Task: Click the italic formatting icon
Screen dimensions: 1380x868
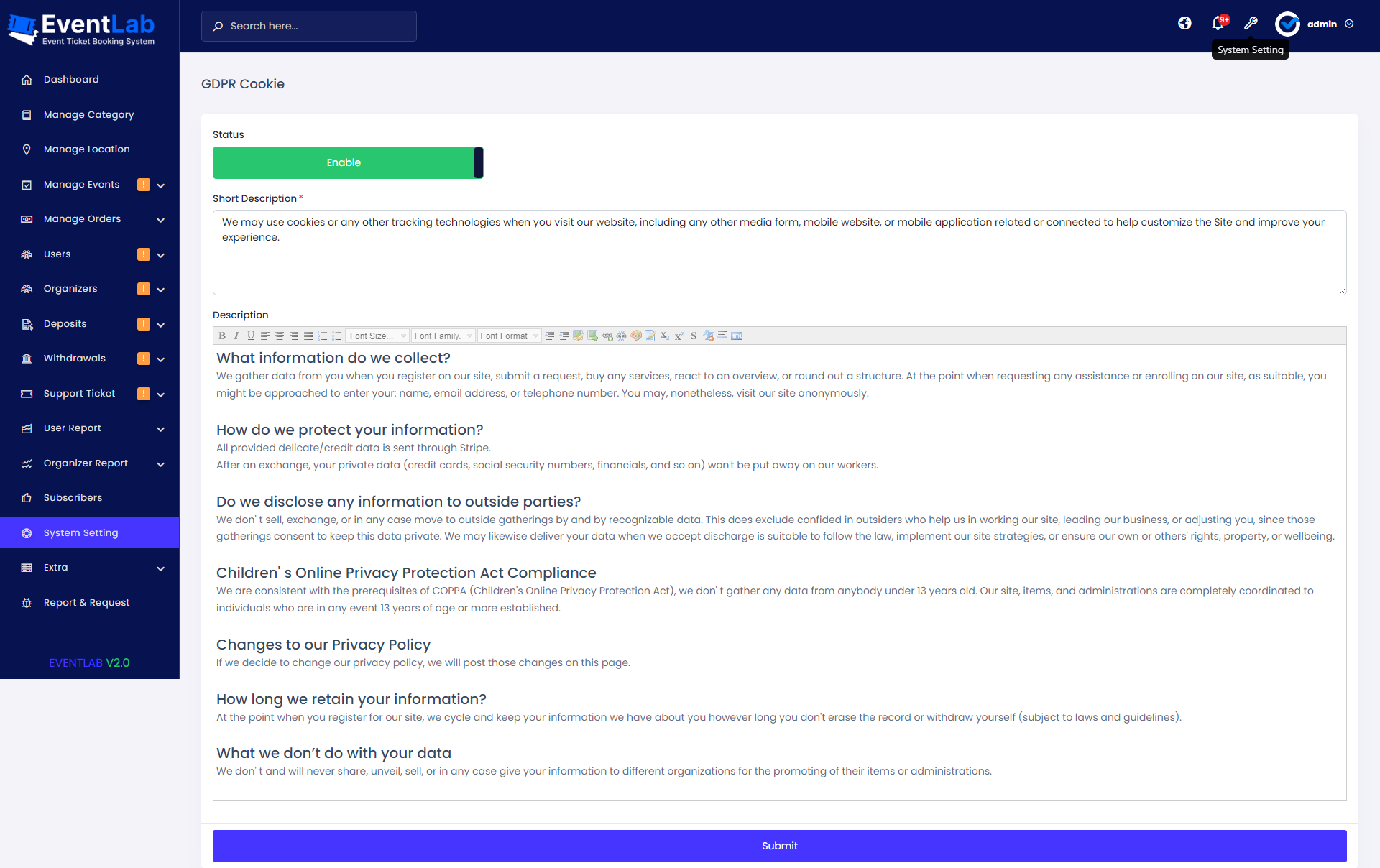Action: 236,336
